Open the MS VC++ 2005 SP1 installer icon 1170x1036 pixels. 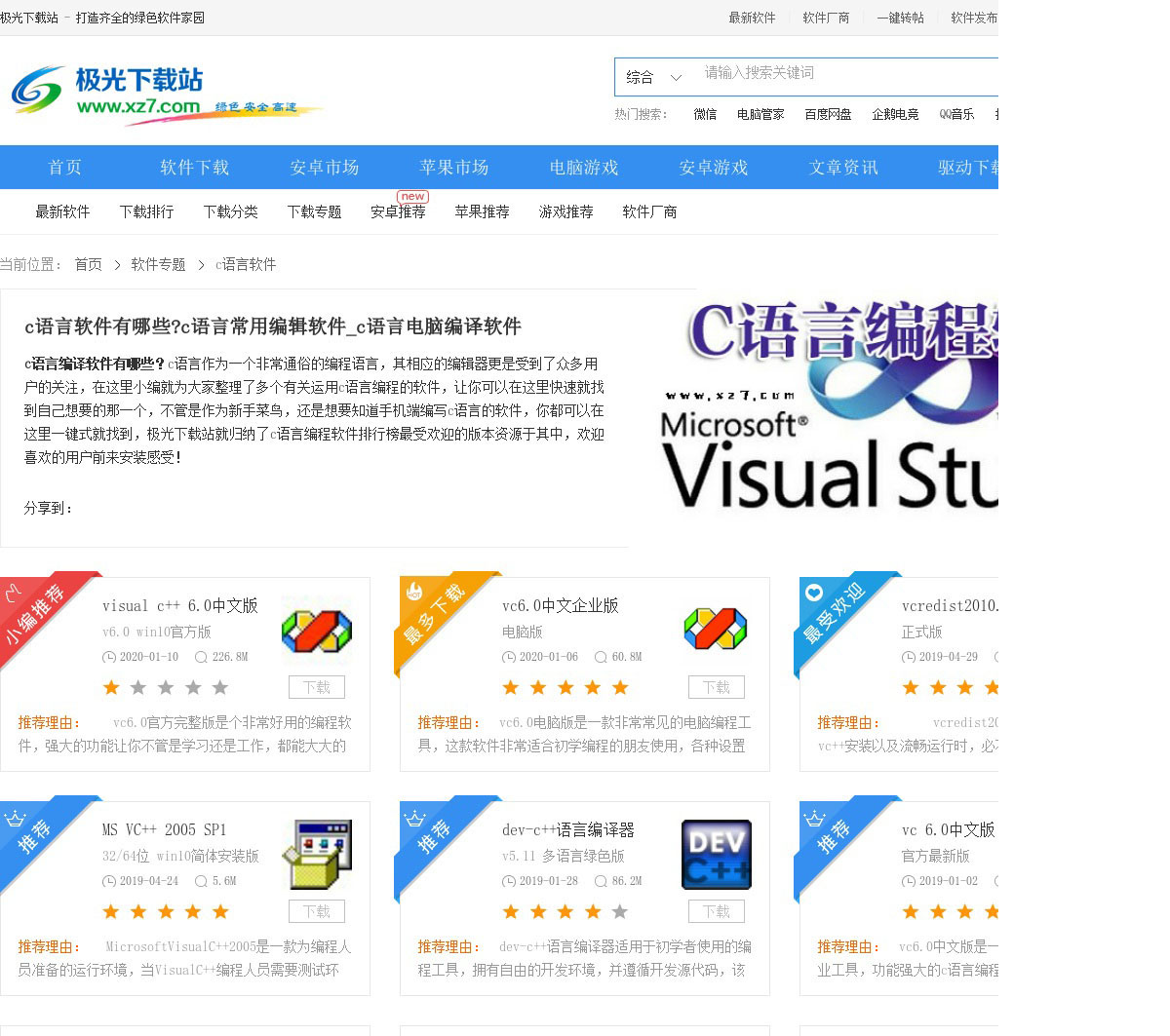click(317, 855)
